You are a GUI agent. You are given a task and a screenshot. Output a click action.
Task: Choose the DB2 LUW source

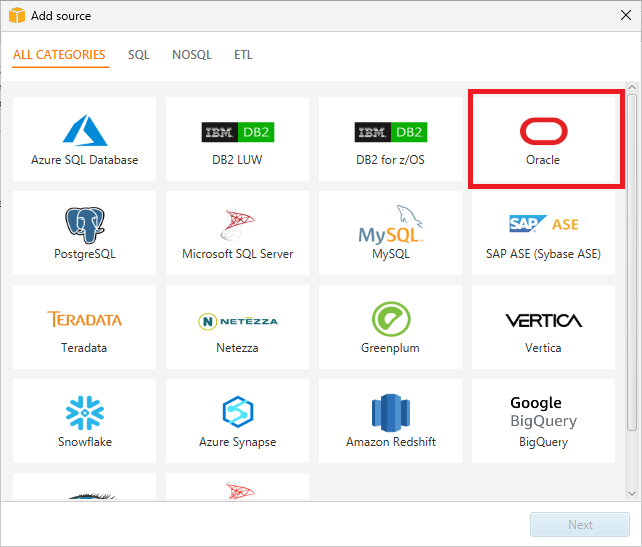coord(238,139)
